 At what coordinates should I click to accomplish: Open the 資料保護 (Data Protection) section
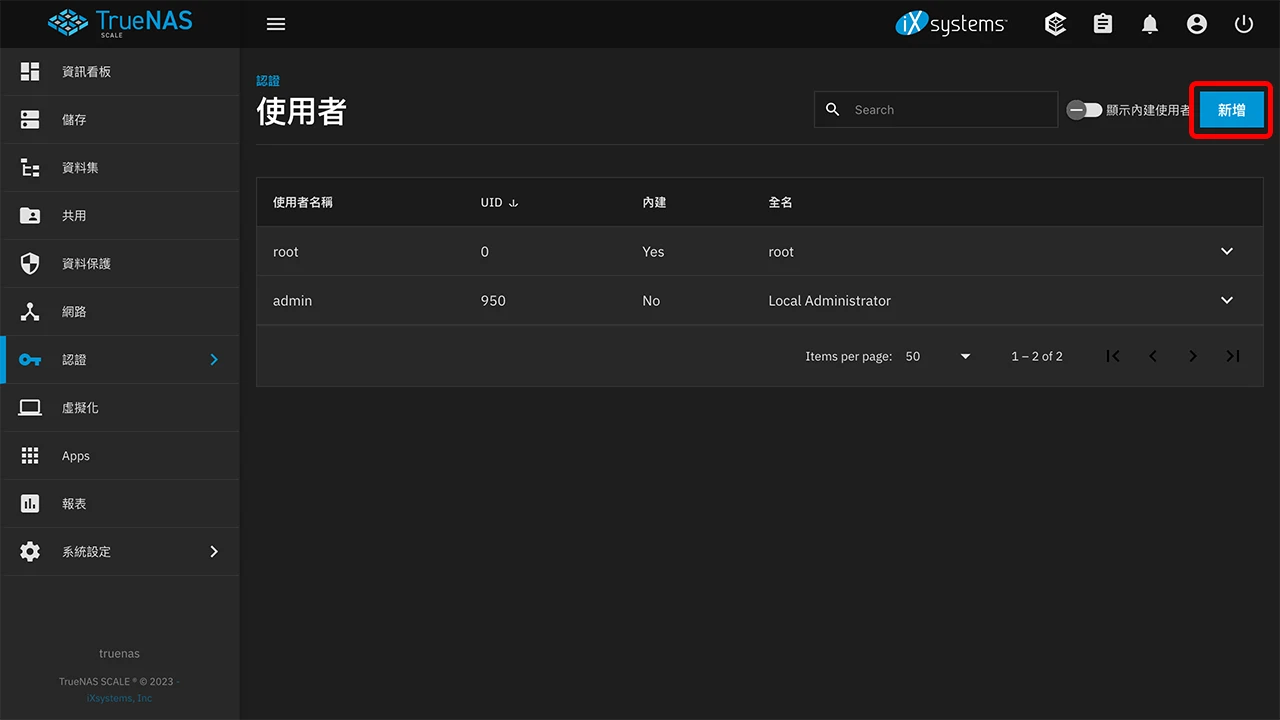coord(88,263)
